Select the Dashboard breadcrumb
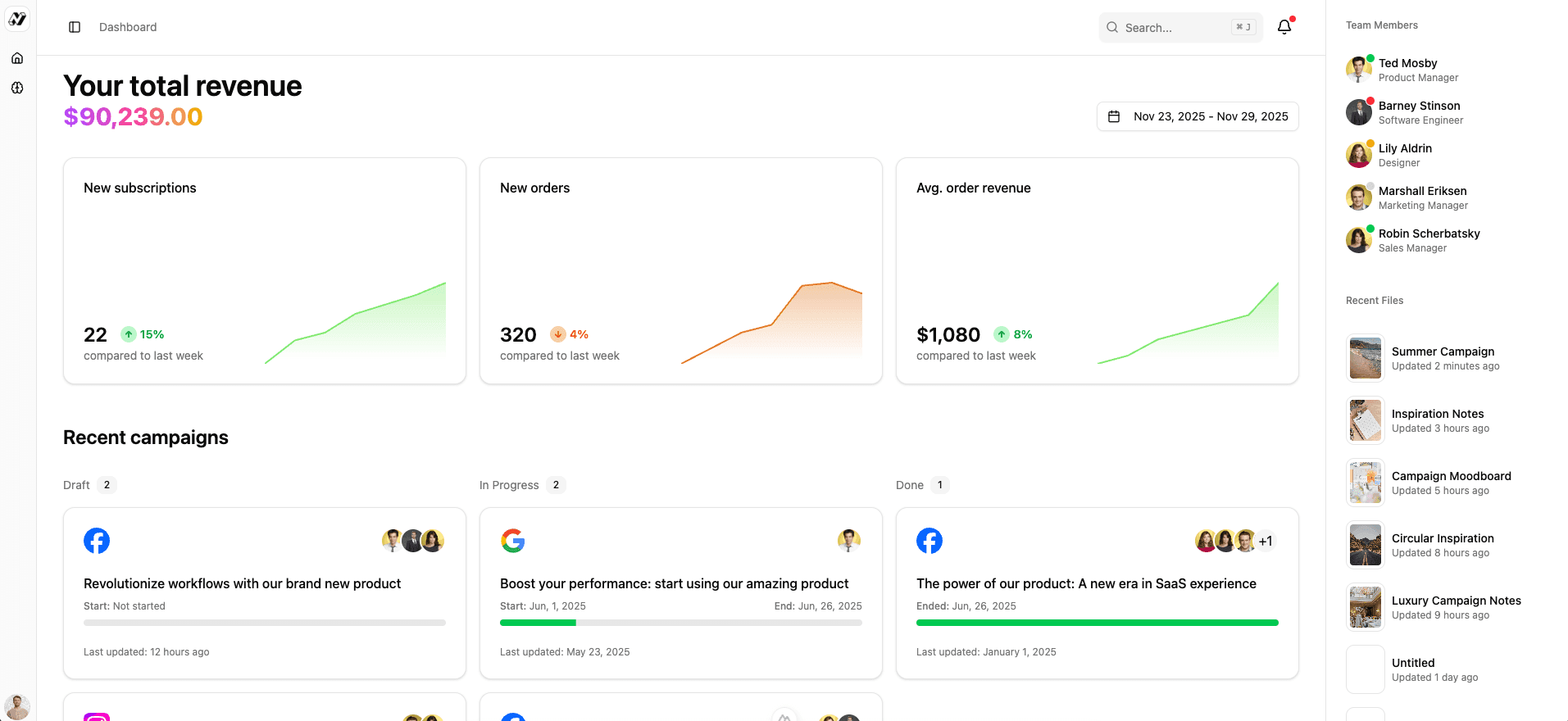Screen dimensions: 1568x721 point(128,27)
